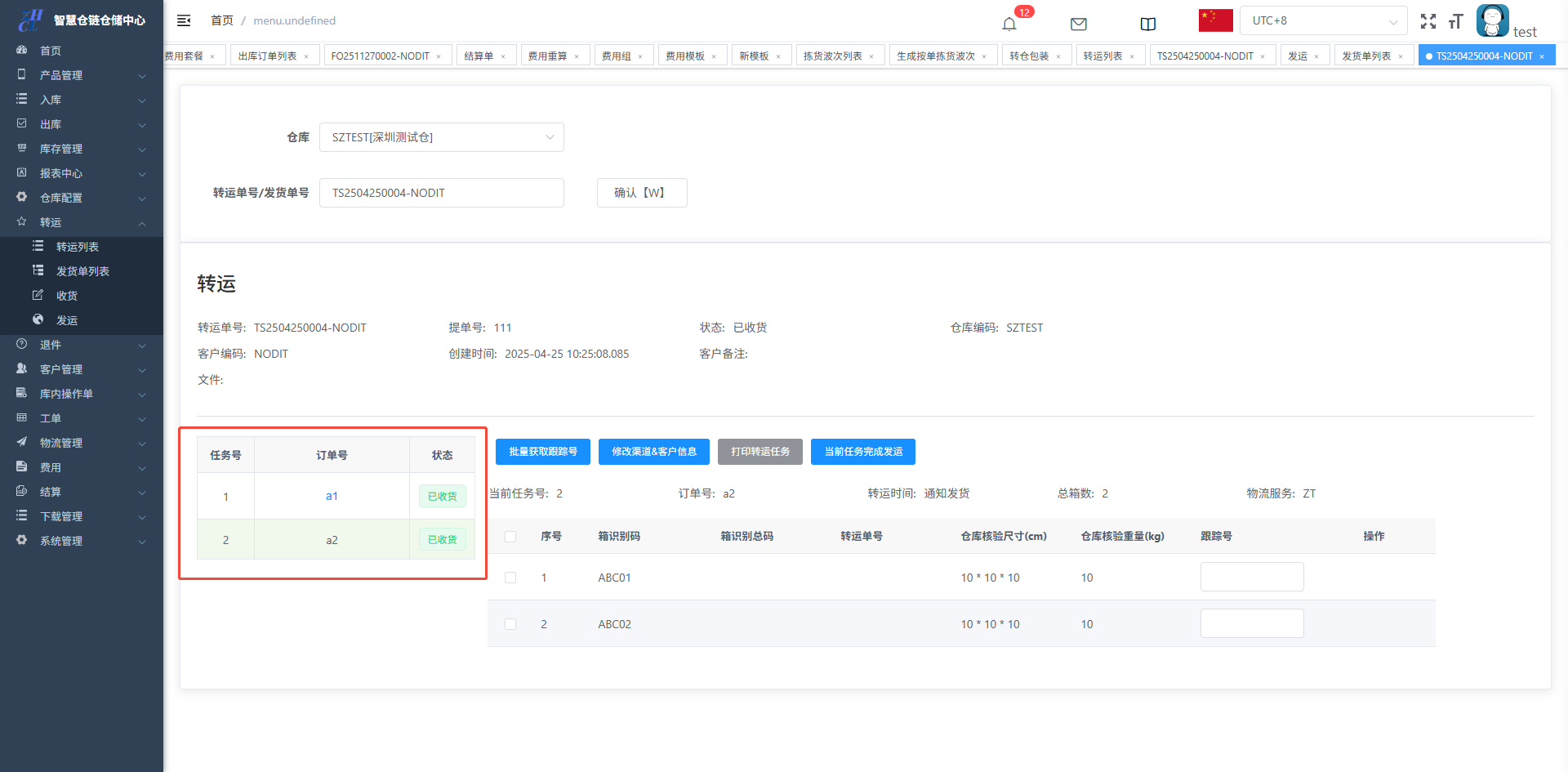Click the 批量获取跟踪号 button

(542, 452)
